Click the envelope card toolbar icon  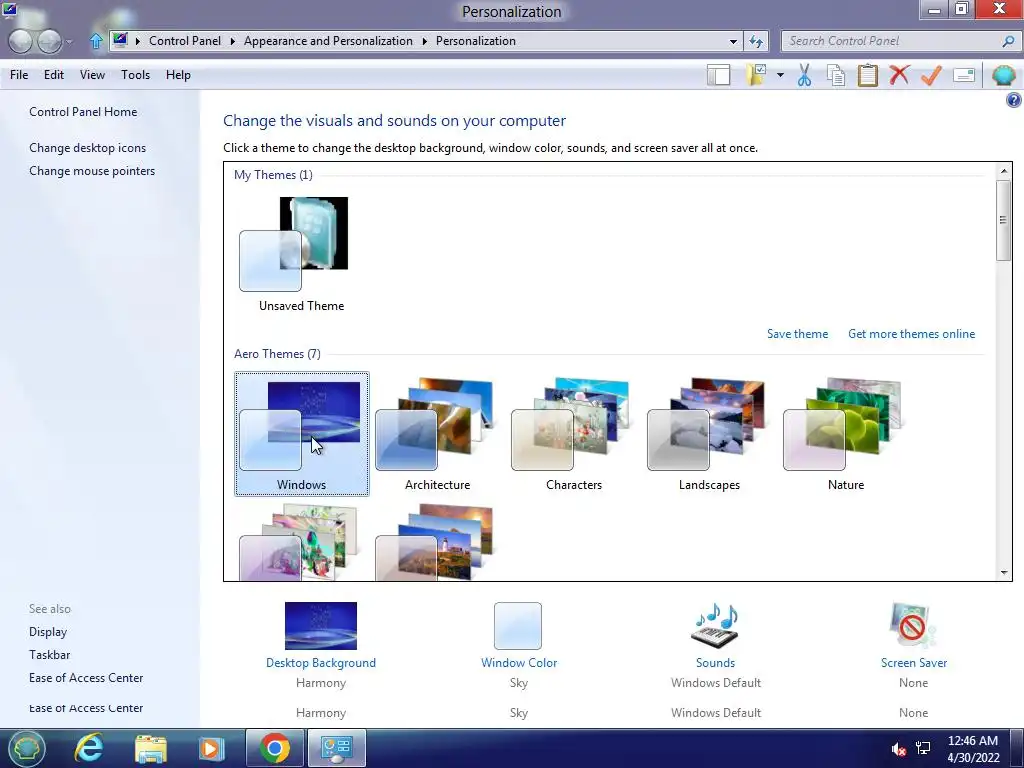click(x=964, y=75)
